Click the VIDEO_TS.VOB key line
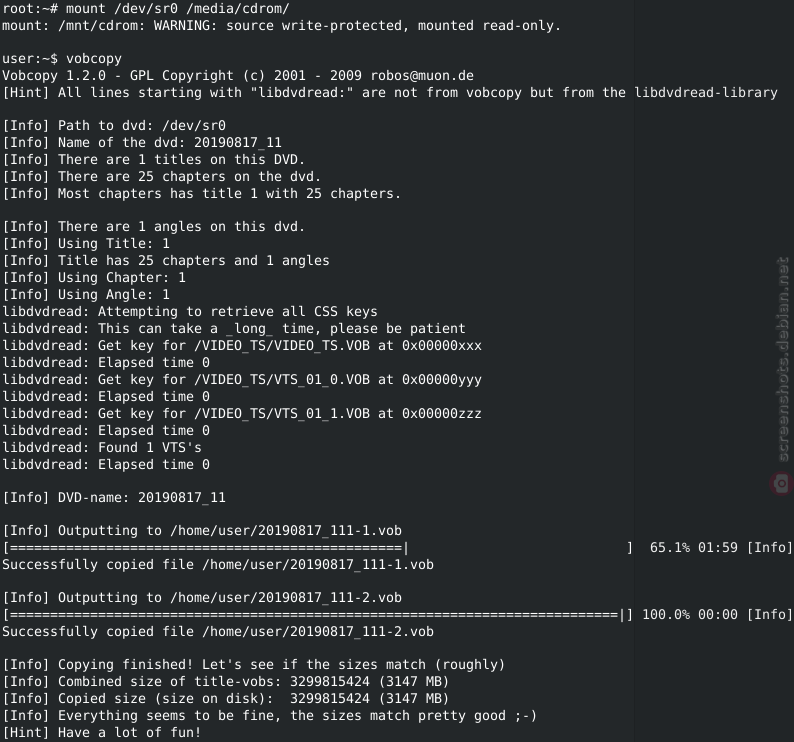The height and width of the screenshot is (742, 794). [242, 346]
